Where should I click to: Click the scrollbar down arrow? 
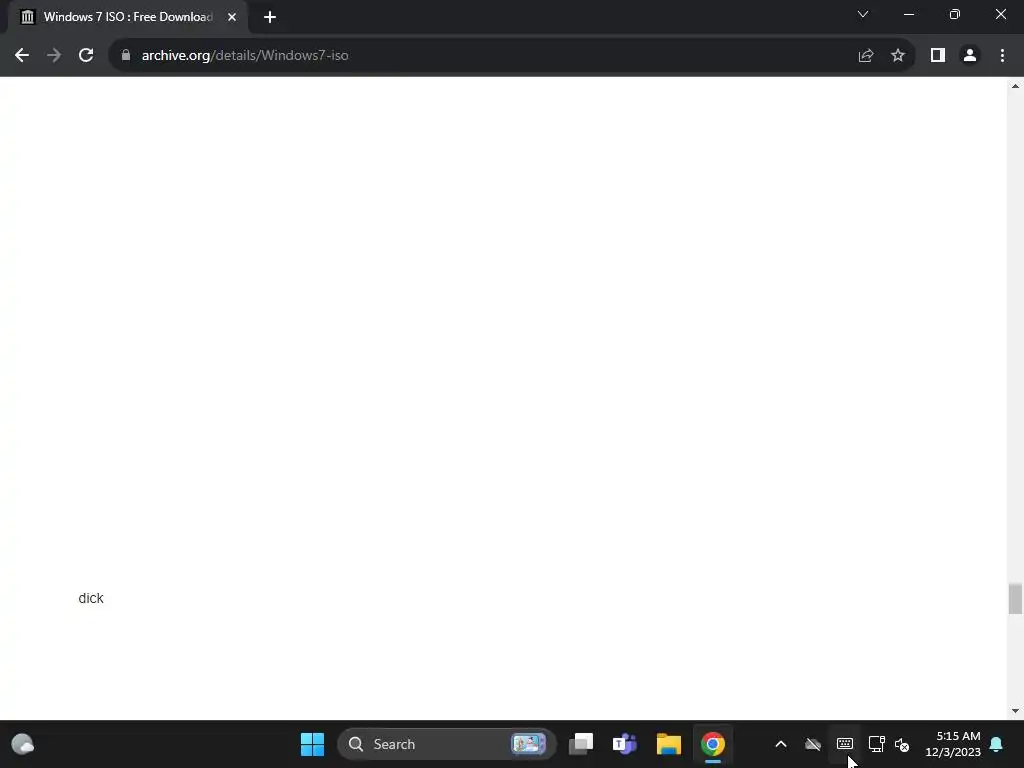coord(1015,711)
